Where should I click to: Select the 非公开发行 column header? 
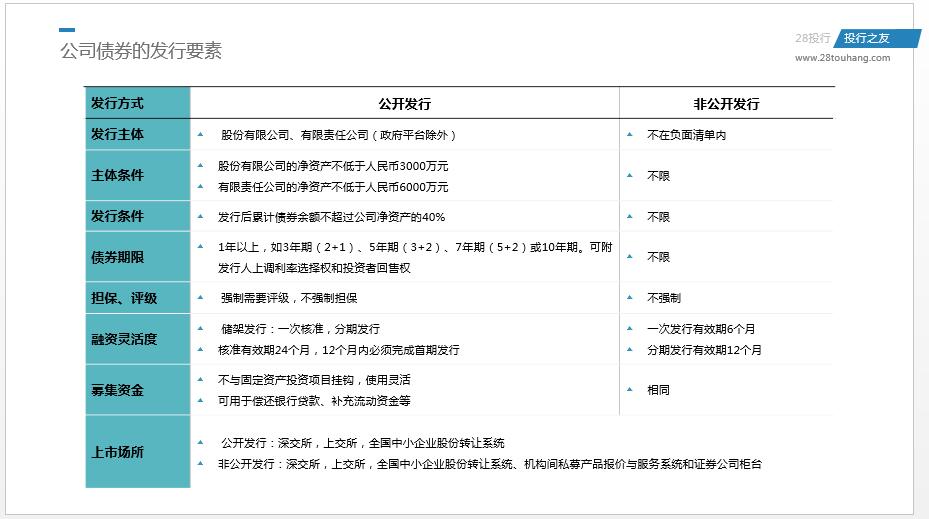tap(726, 104)
